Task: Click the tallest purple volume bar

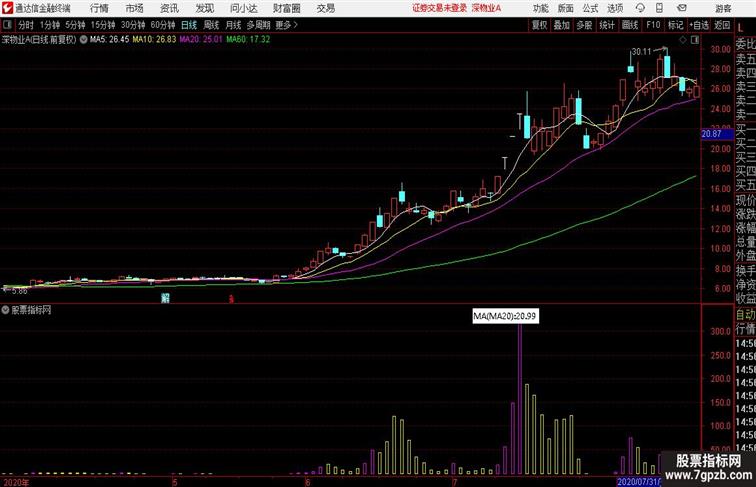Action: pyautogui.click(x=520, y=399)
